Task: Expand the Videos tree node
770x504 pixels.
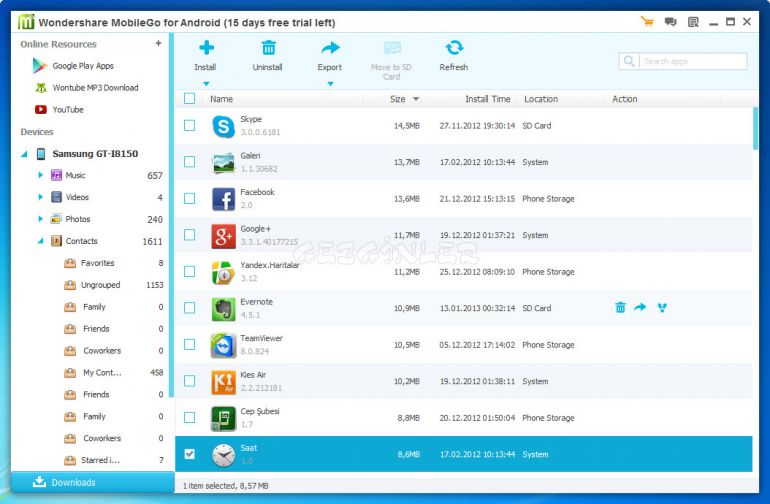Action: coord(41,197)
